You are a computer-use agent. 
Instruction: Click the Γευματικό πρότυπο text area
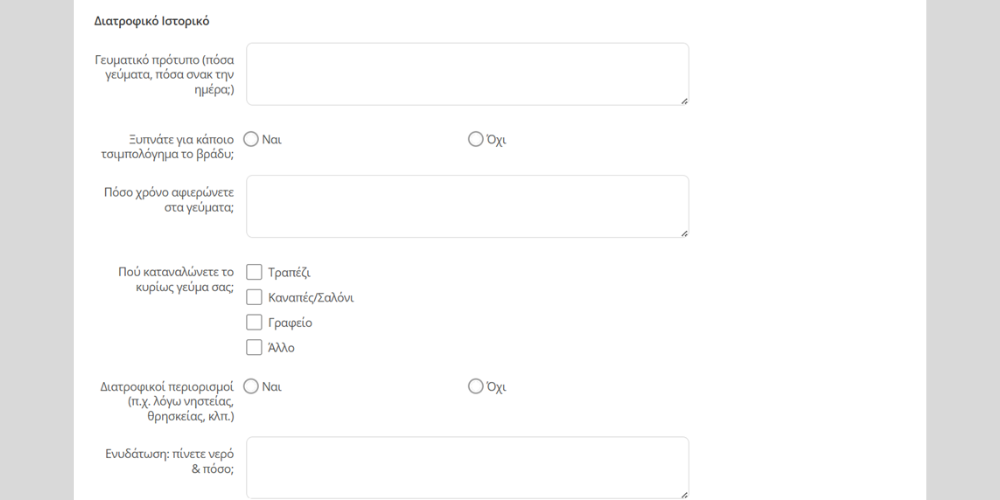(x=467, y=74)
